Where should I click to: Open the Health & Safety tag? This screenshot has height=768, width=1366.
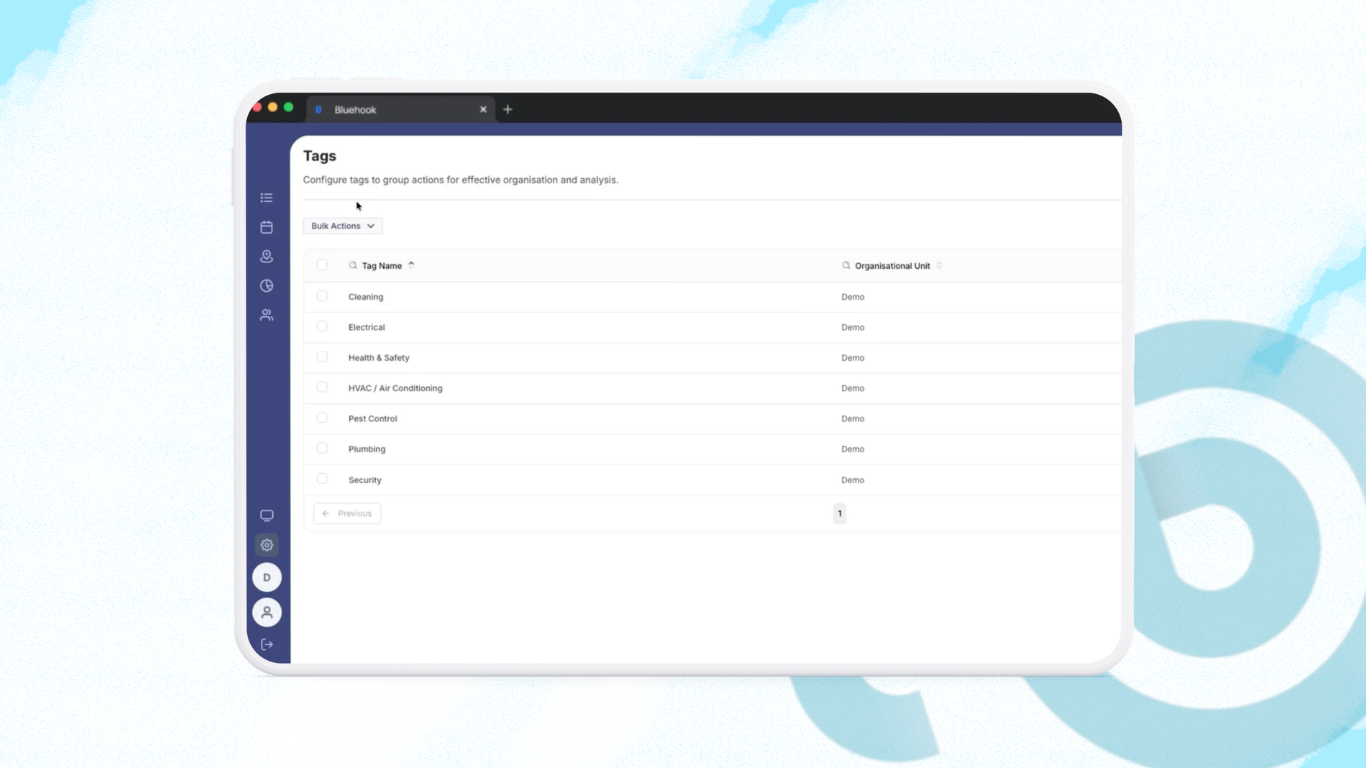379,358
